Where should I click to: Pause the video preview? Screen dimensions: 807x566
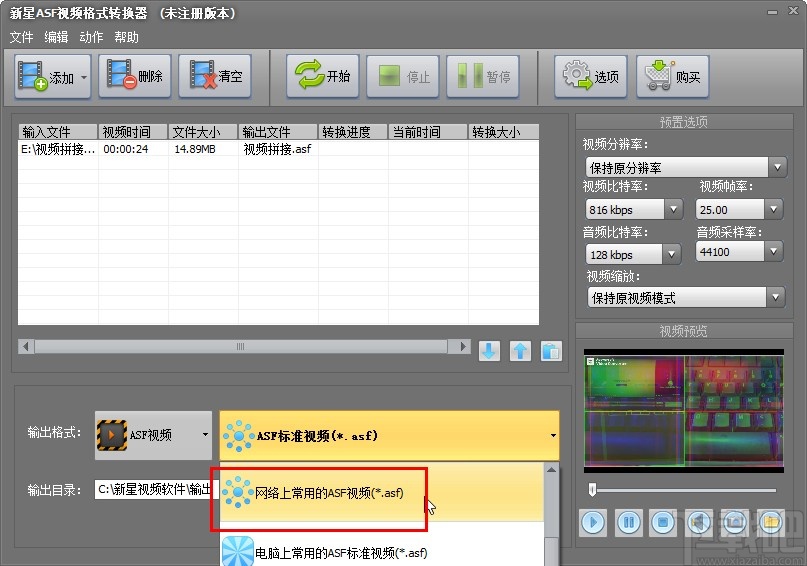628,521
